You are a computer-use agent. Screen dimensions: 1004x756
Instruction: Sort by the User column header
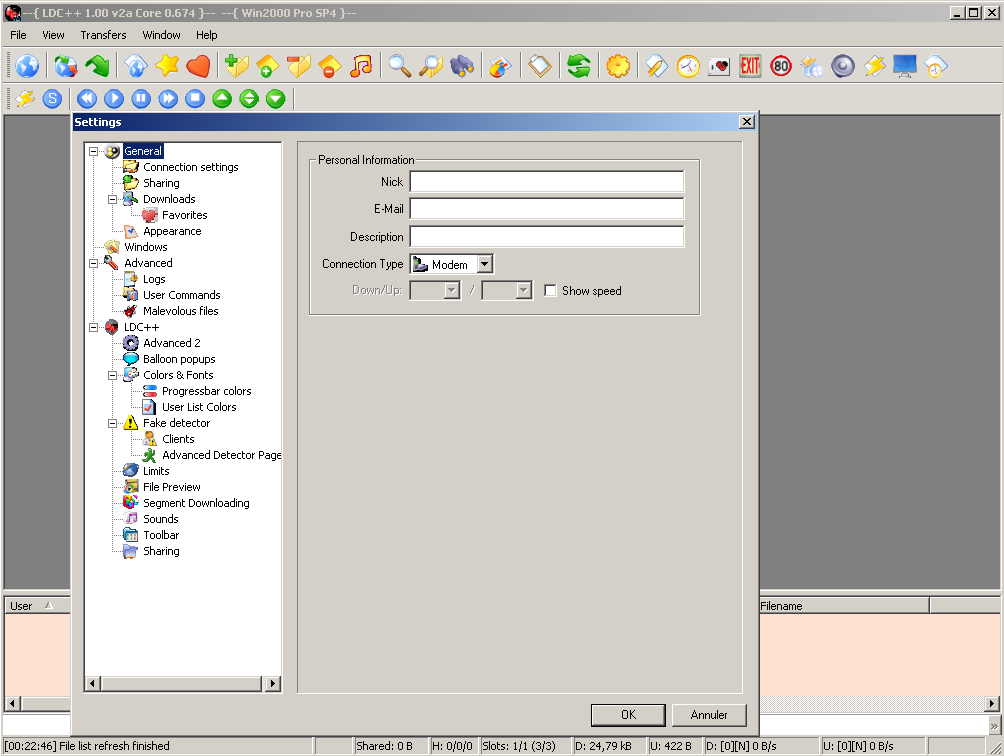(x=37, y=606)
